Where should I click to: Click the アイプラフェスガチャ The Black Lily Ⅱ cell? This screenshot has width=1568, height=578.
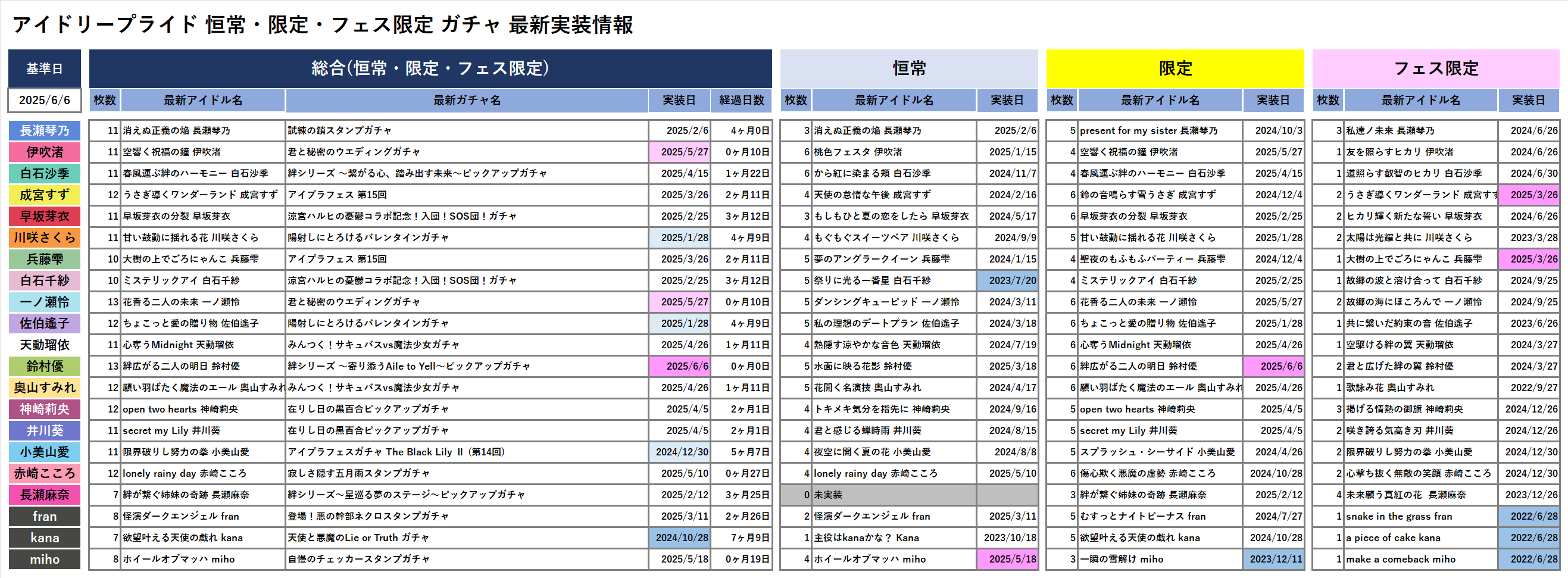(467, 452)
